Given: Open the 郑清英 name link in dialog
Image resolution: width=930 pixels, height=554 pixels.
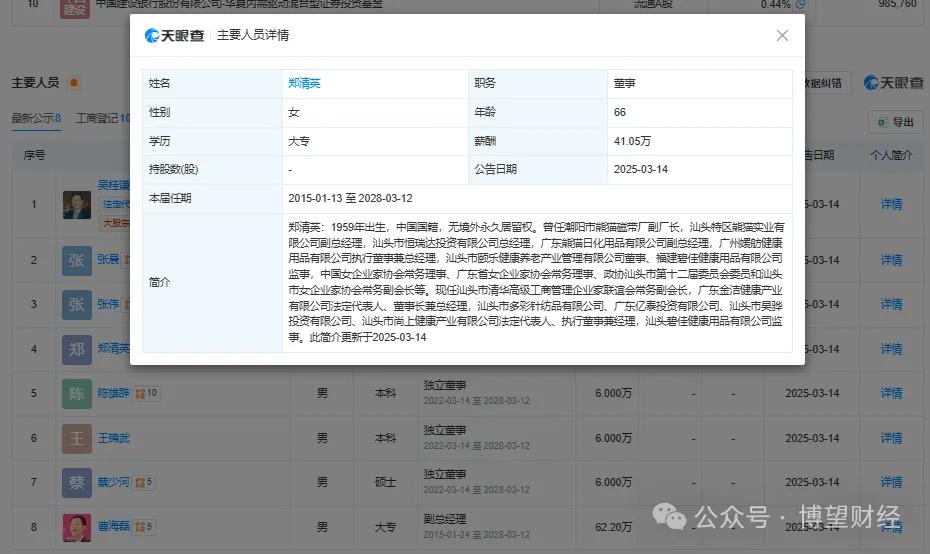Looking at the screenshot, I should tap(304, 84).
